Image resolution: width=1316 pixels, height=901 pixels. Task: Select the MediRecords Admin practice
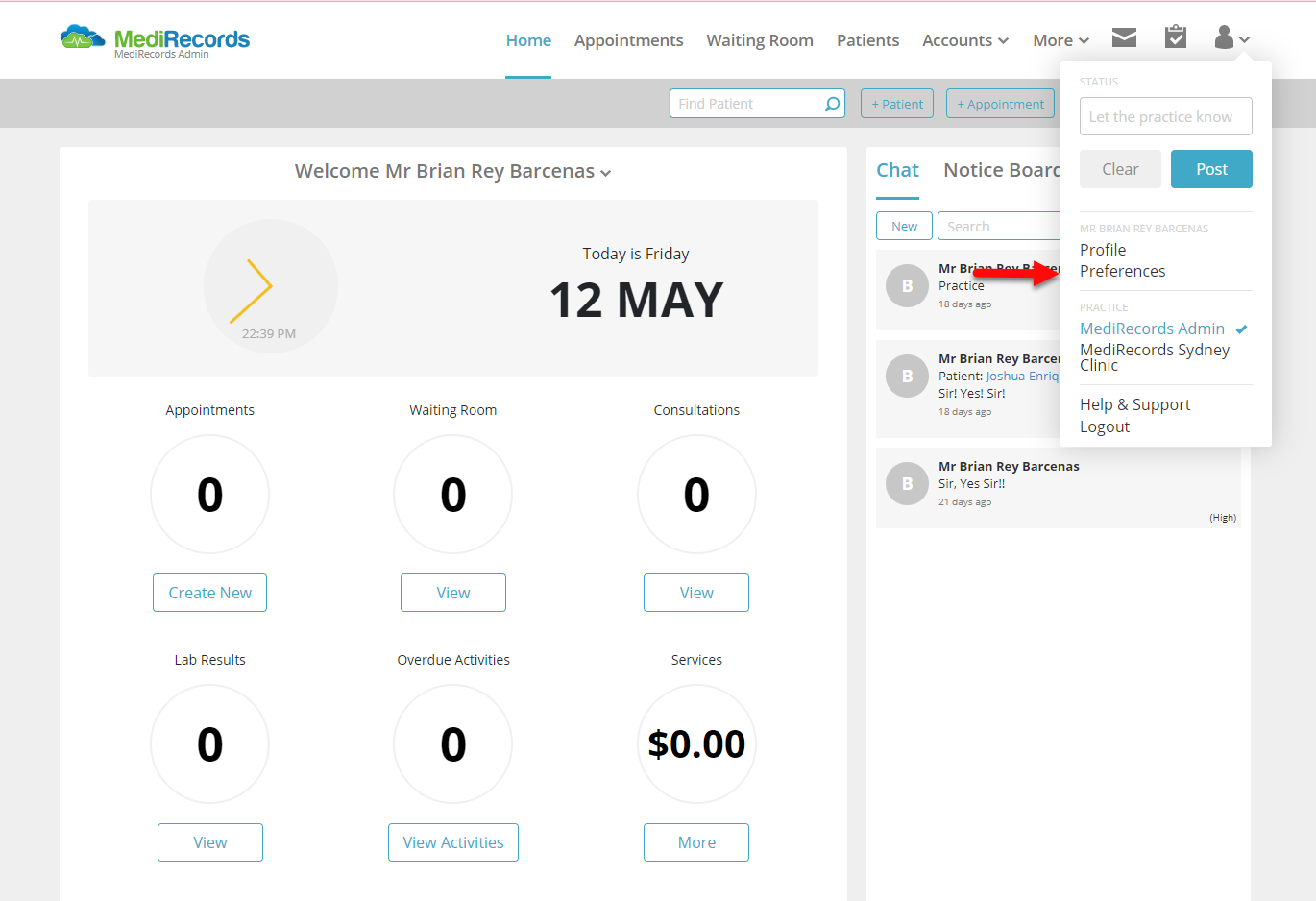[x=1152, y=329]
